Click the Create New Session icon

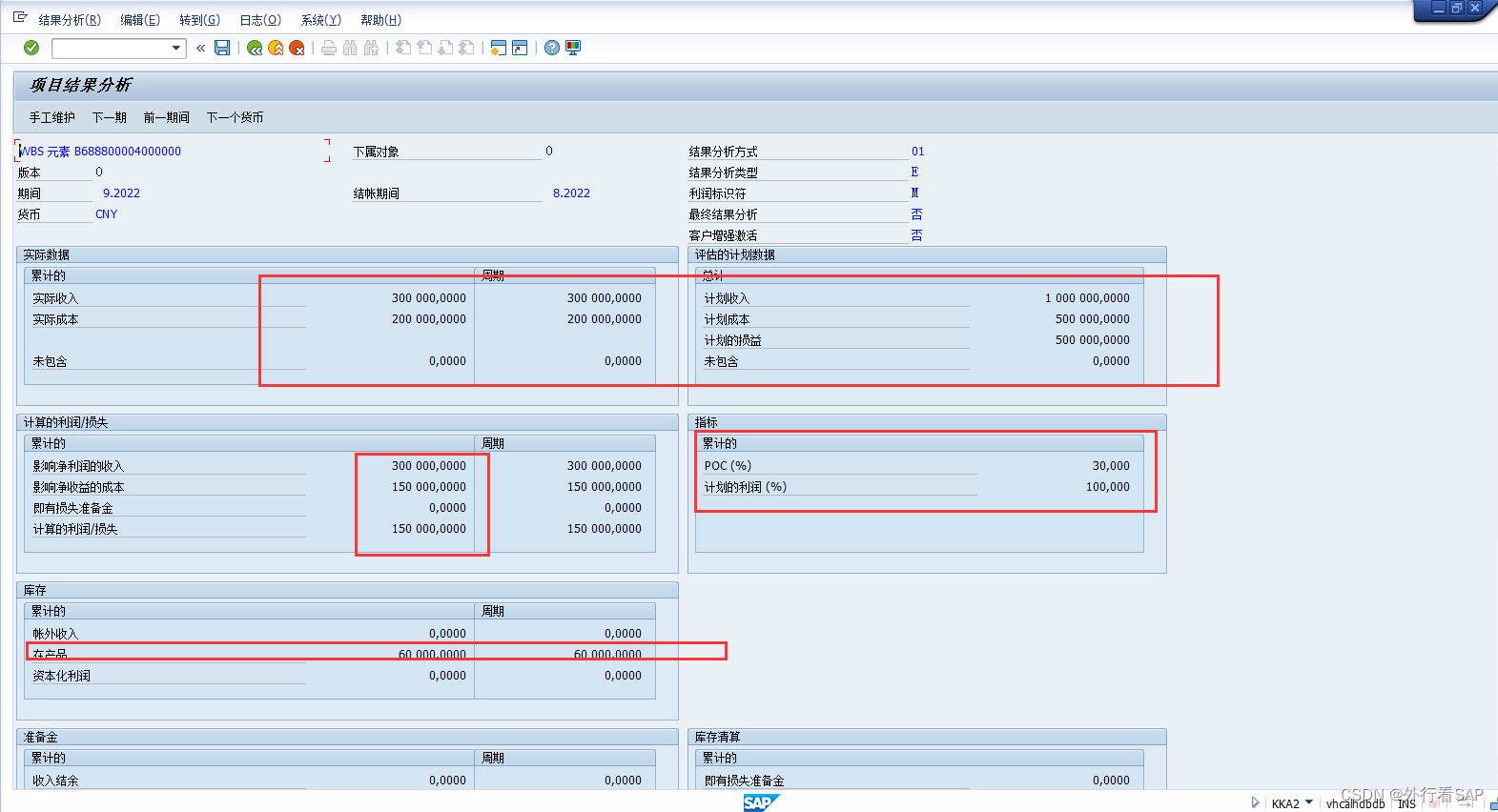click(499, 48)
